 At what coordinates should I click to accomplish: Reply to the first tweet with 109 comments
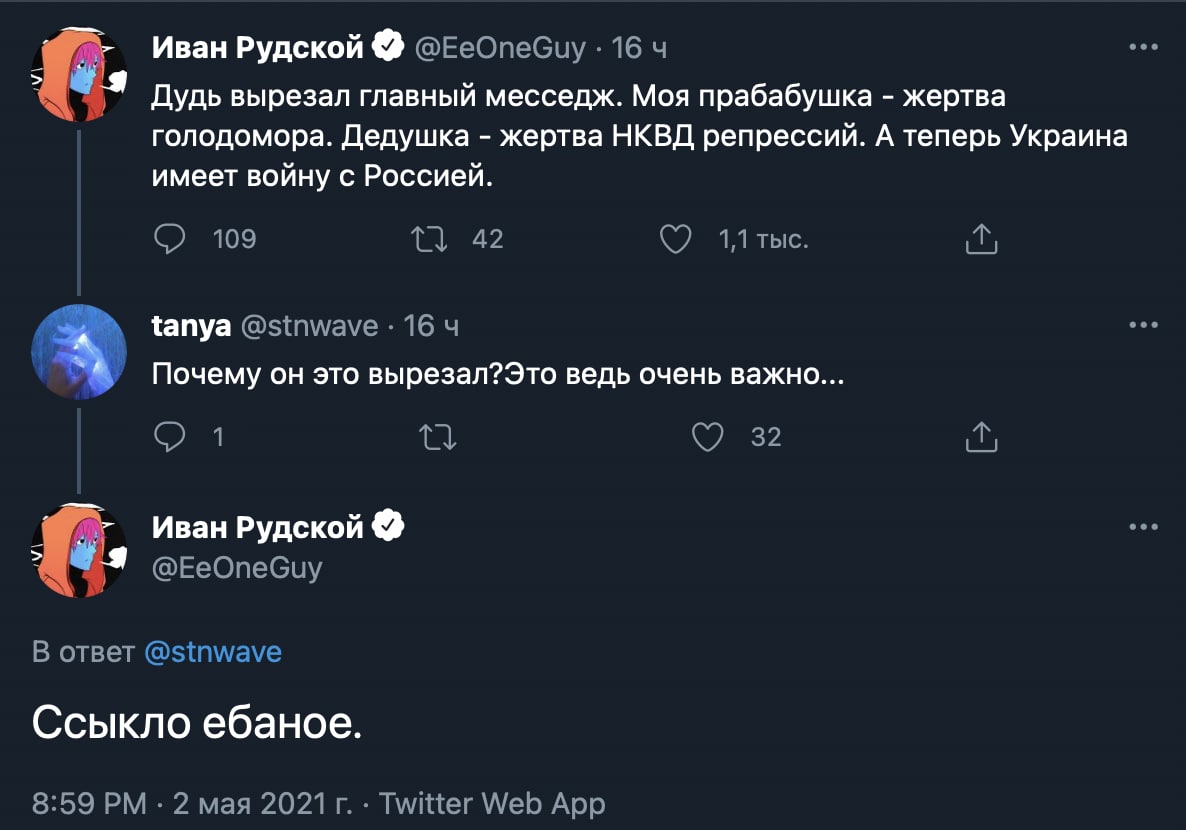point(169,239)
